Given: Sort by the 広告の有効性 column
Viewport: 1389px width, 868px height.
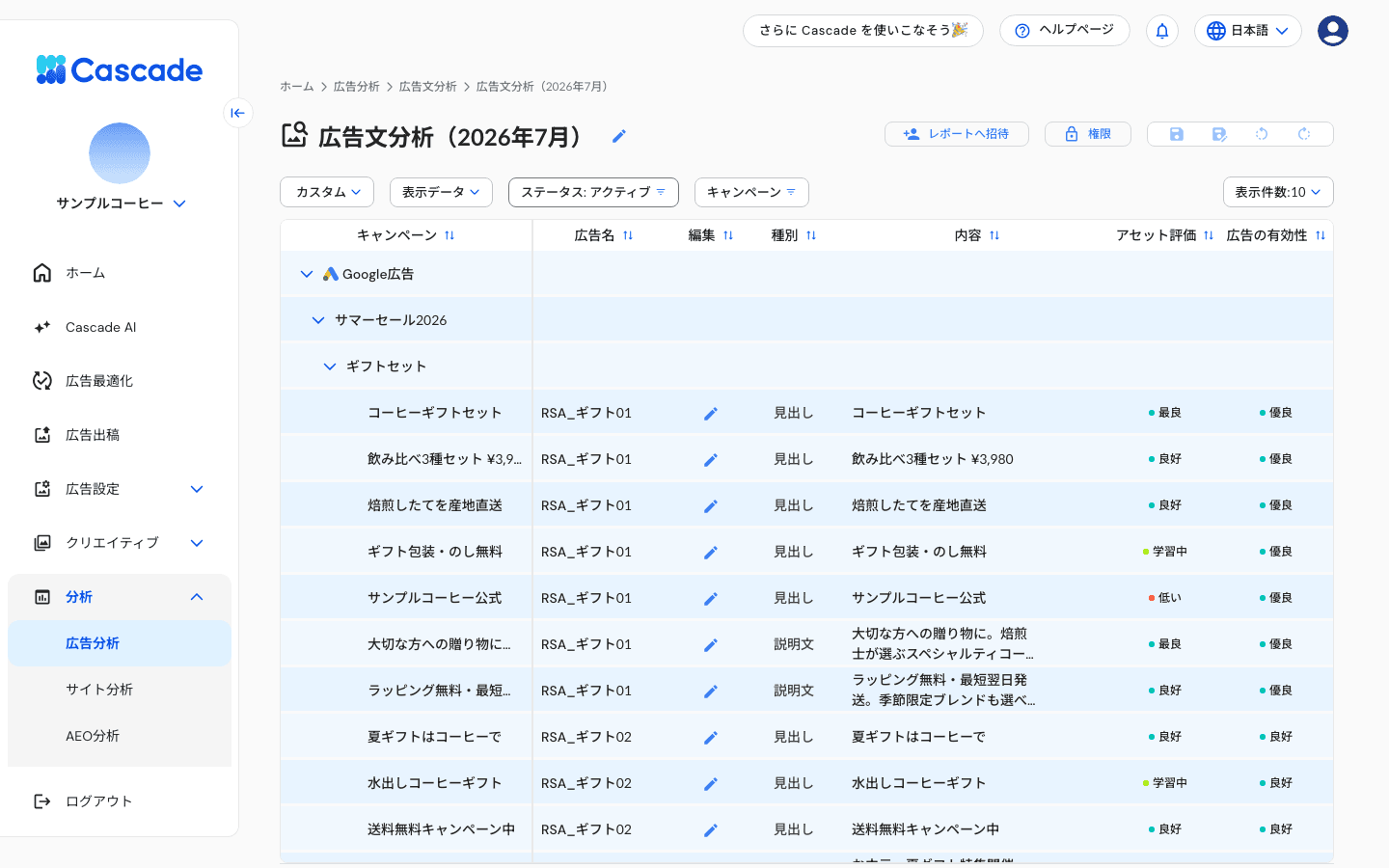Looking at the screenshot, I should tap(1321, 235).
